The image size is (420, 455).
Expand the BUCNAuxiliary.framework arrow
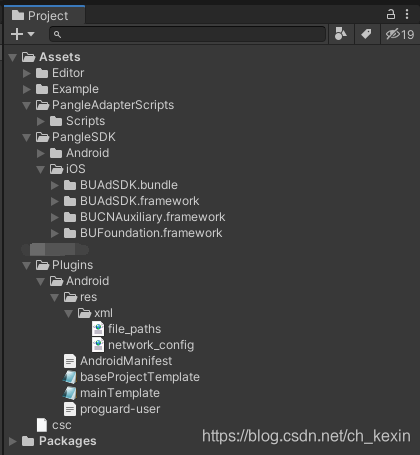(55, 217)
